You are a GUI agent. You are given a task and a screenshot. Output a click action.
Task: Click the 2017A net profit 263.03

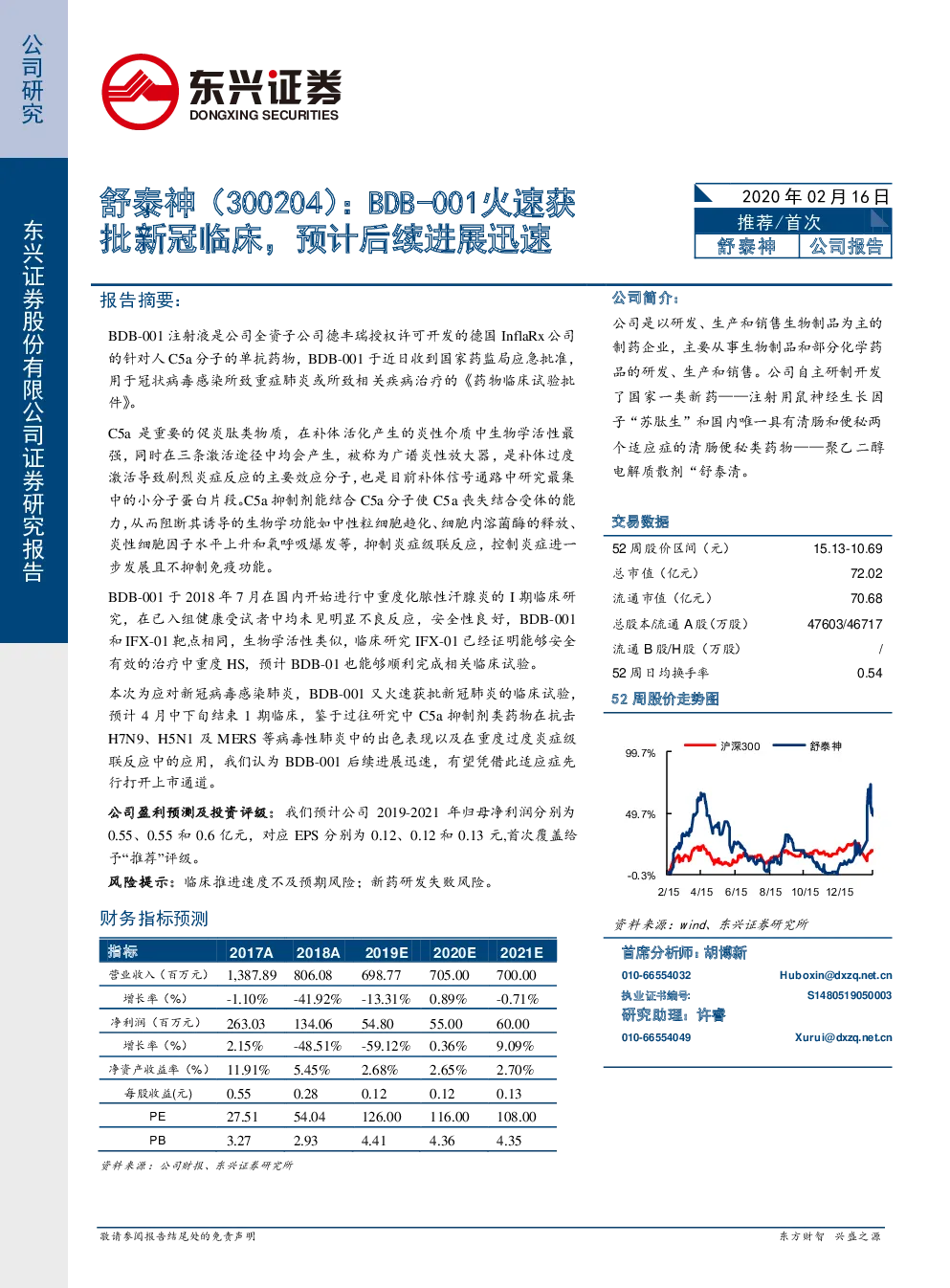[x=246, y=1024]
